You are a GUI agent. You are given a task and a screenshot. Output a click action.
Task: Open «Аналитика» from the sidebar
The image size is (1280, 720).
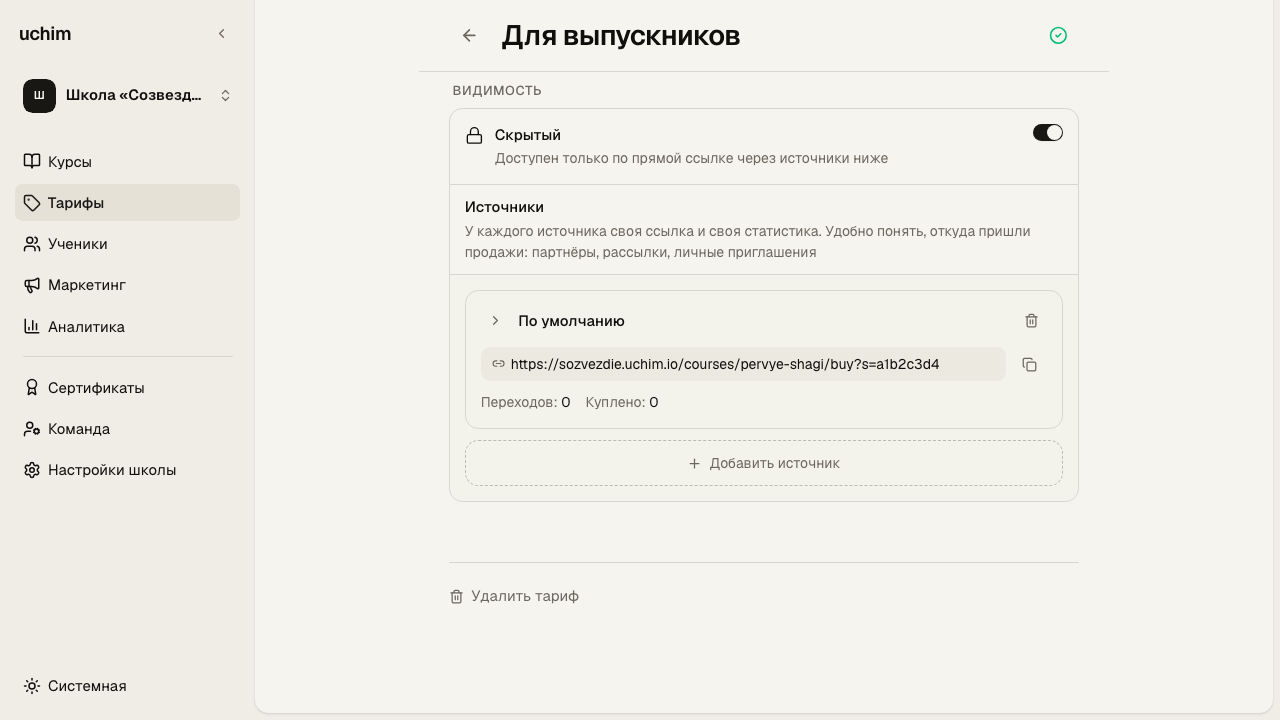pyautogui.click(x=127, y=327)
